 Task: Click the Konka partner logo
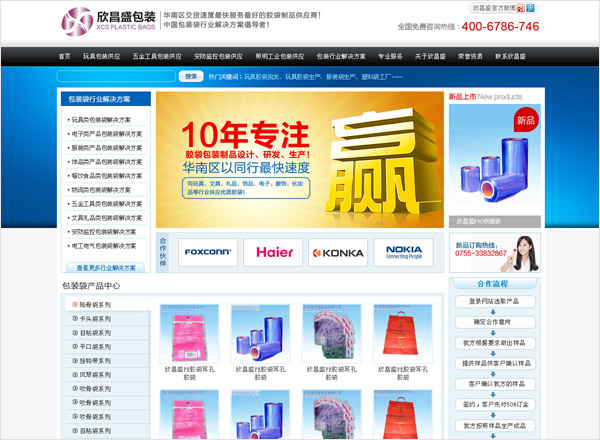[x=338, y=253]
